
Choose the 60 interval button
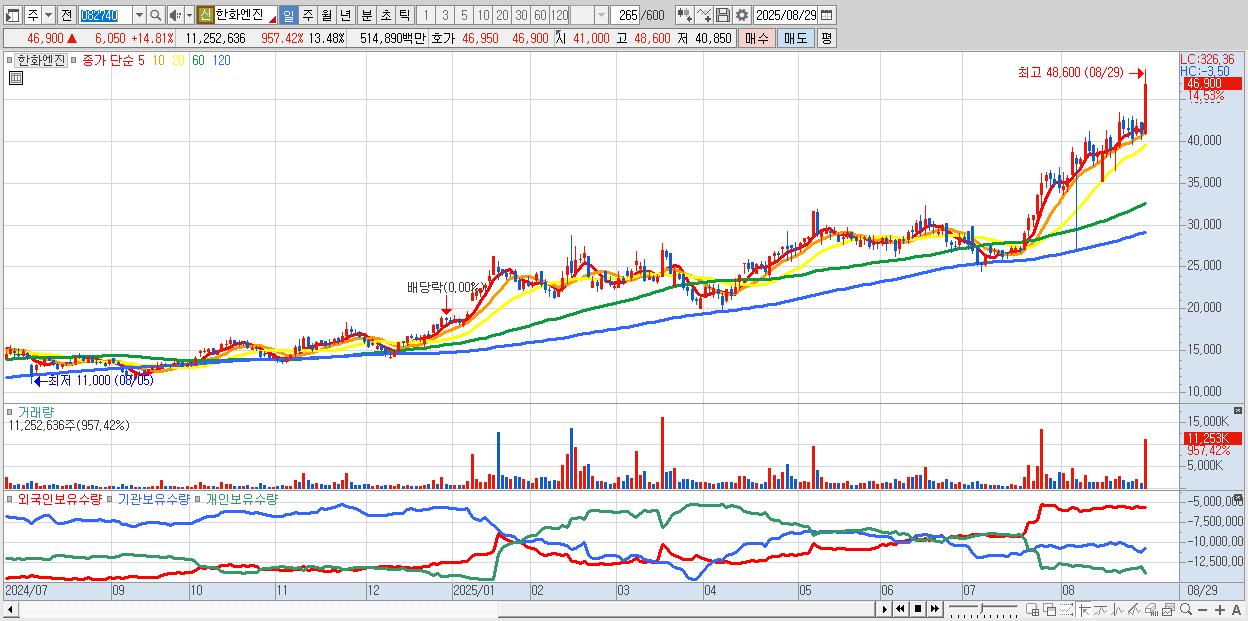tap(540, 15)
